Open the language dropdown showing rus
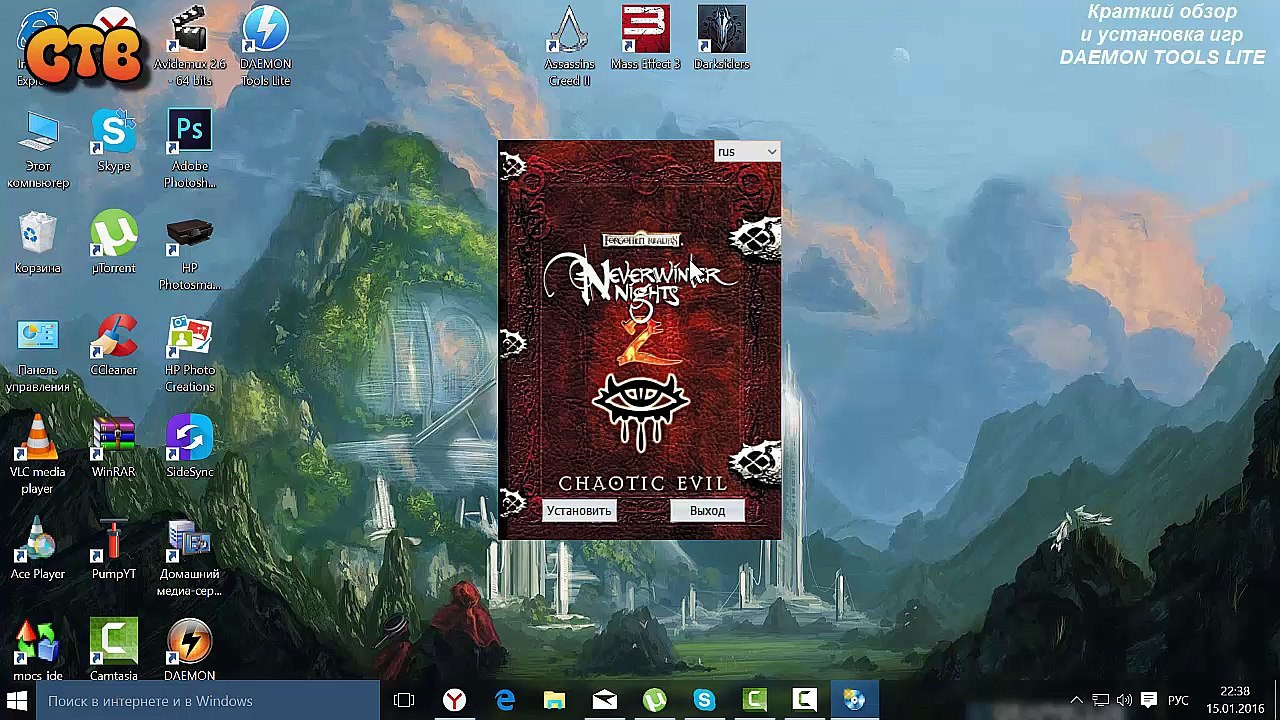This screenshot has width=1280, height=720. pos(747,152)
